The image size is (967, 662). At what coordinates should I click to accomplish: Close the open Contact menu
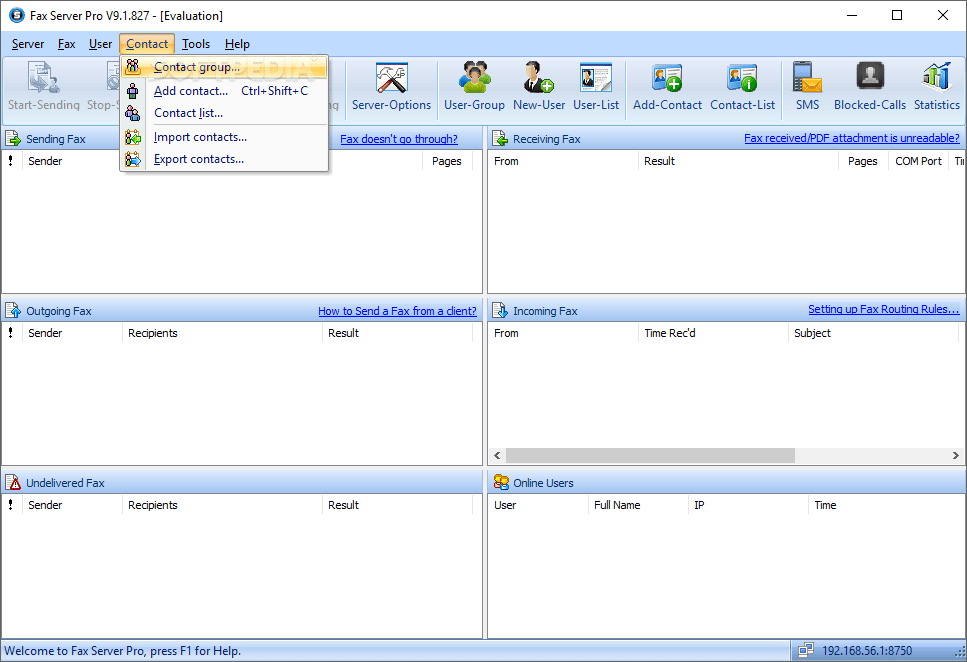point(147,44)
